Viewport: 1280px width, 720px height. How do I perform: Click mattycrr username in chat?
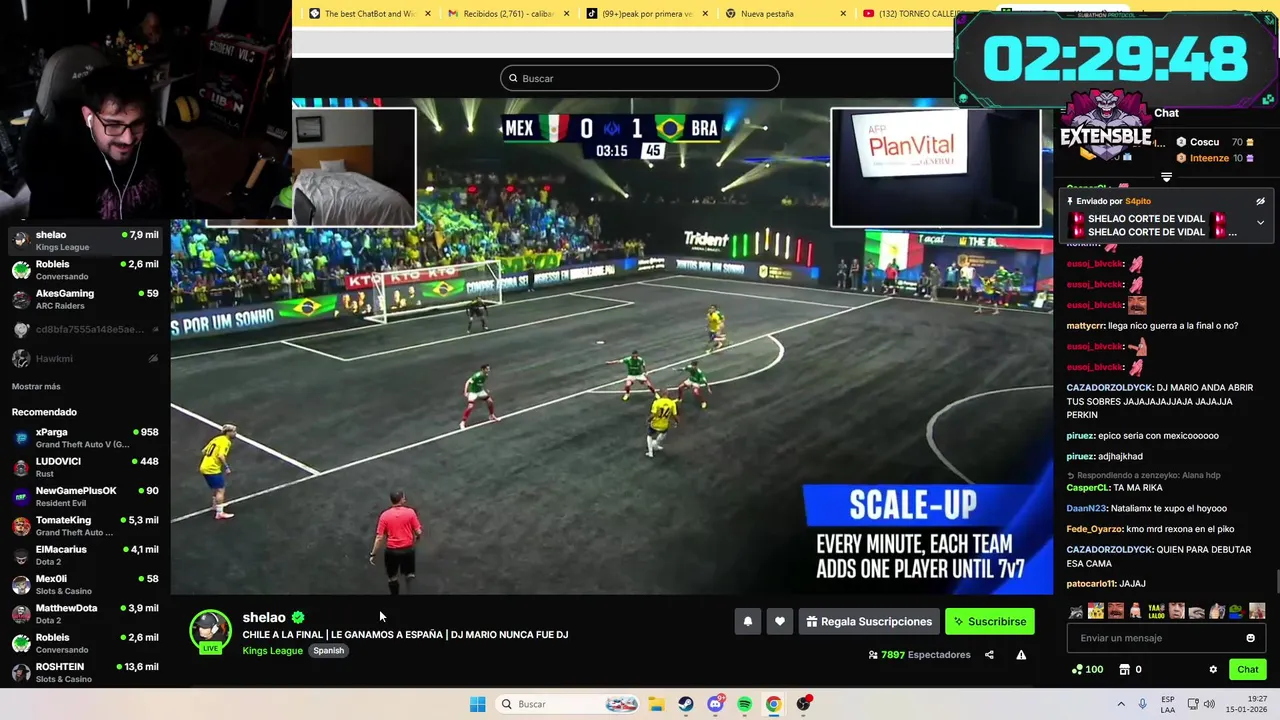coord(1085,326)
